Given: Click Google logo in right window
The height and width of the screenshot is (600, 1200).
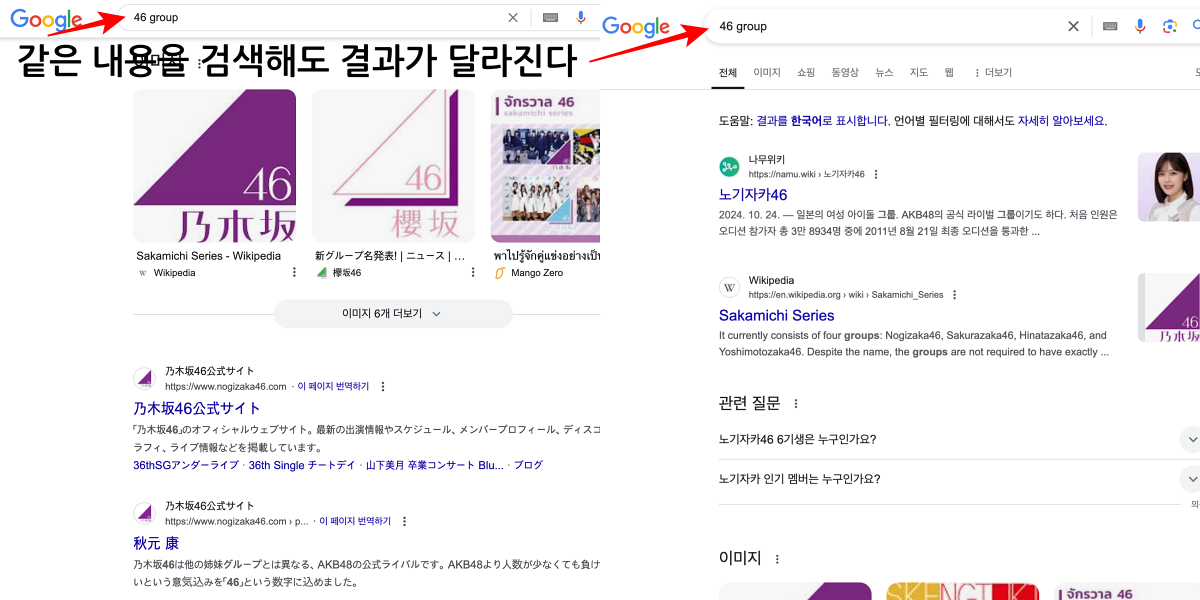Looking at the screenshot, I should coord(636,26).
